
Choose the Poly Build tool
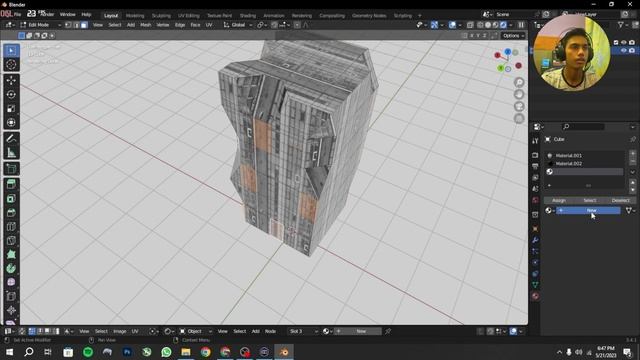coord(11,254)
